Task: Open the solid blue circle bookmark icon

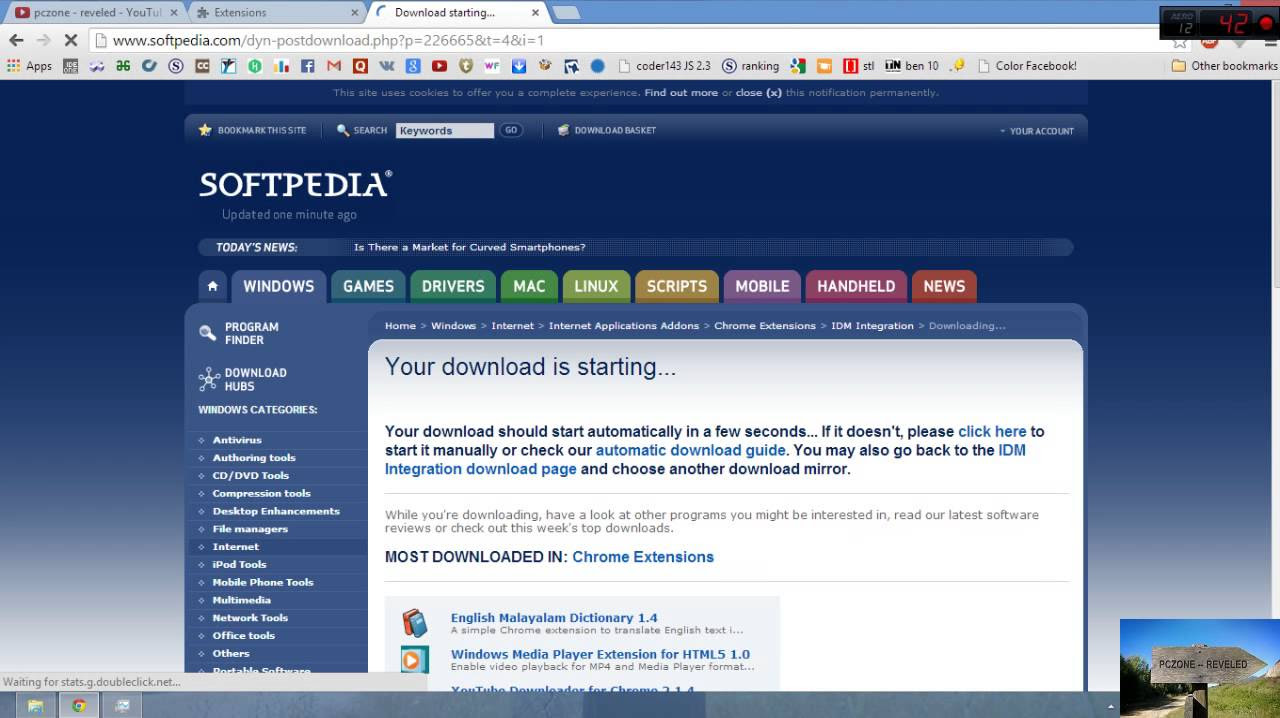Action: click(597, 66)
